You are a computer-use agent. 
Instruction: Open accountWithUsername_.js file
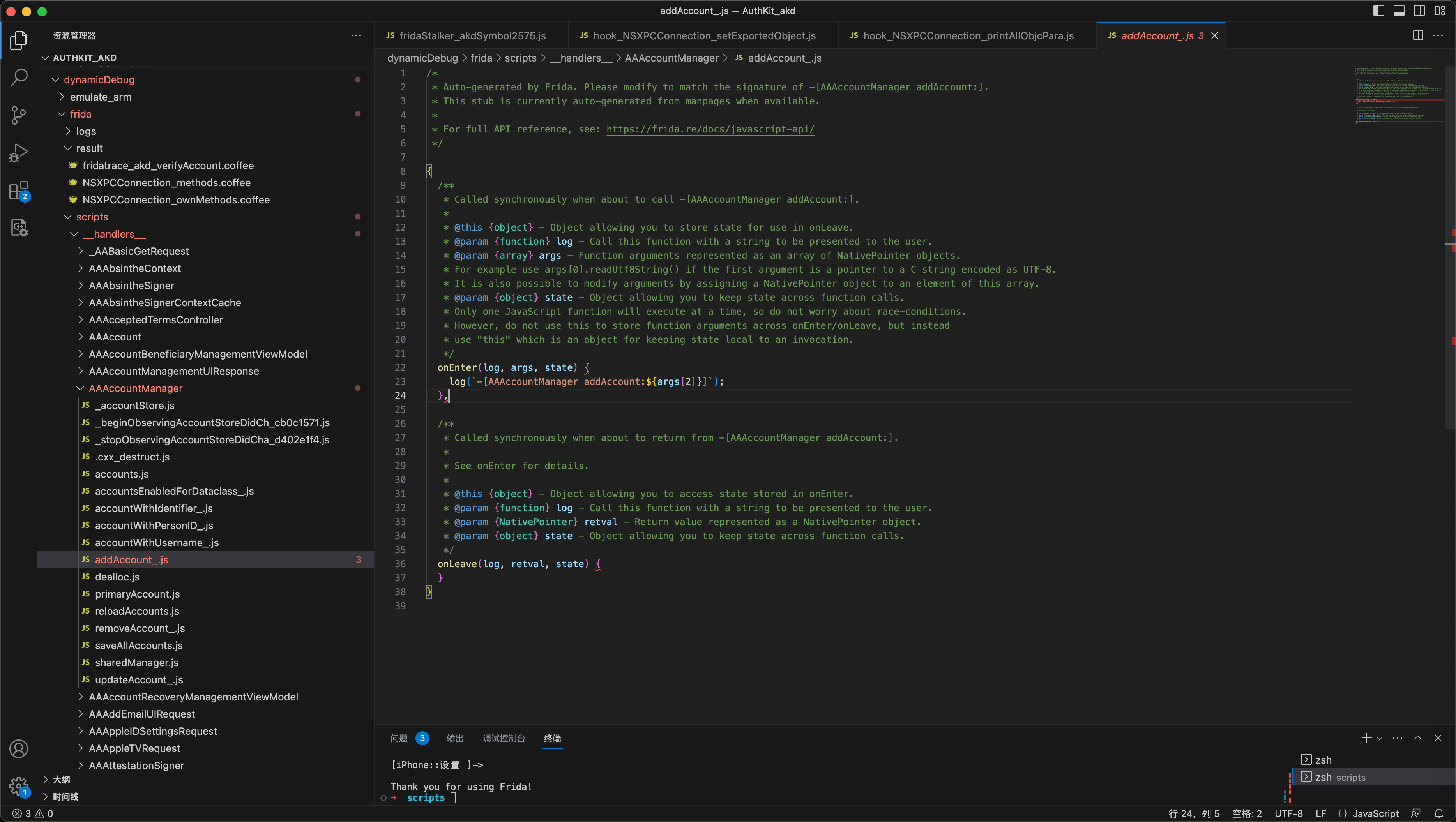157,542
